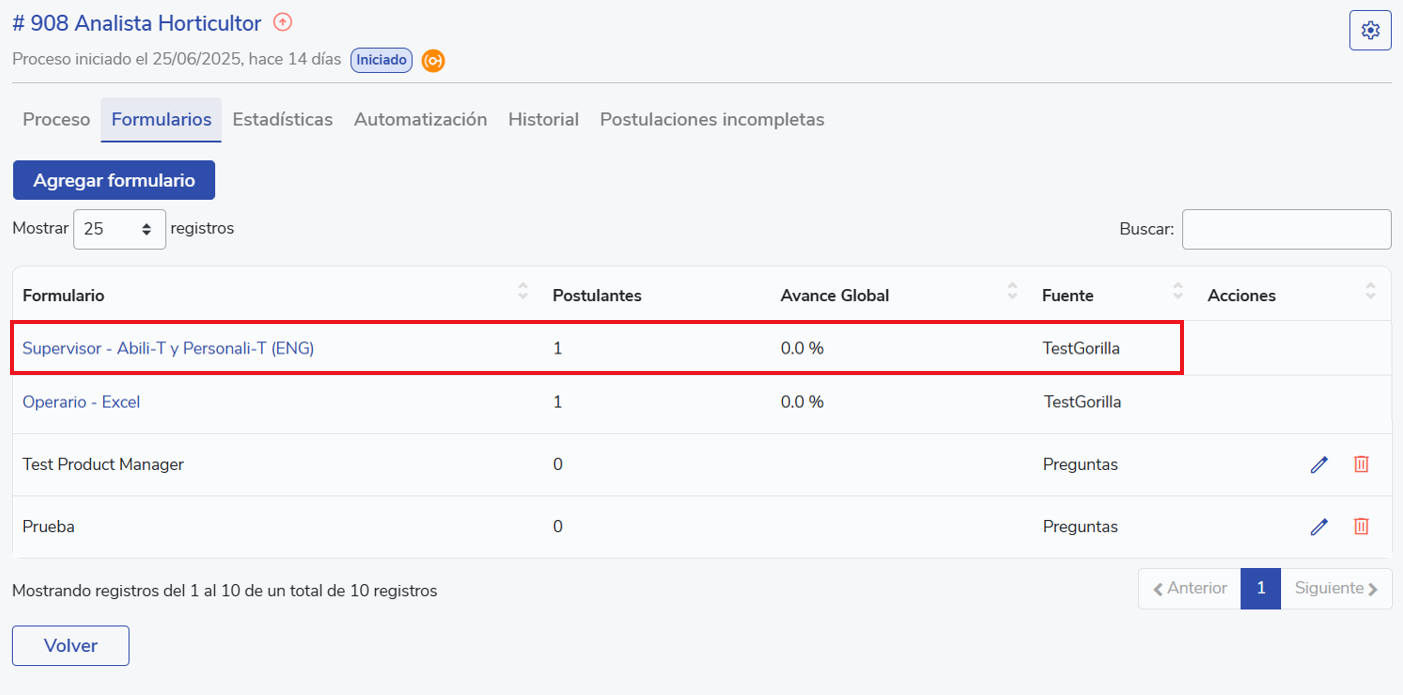Click the Mostrando registros summary text

click(x=225, y=591)
